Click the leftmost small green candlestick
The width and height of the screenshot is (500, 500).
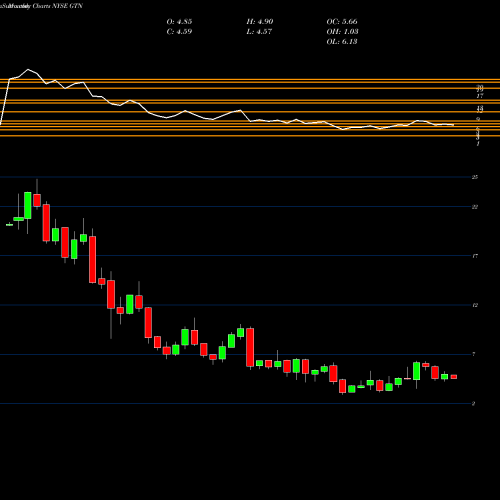[9, 225]
